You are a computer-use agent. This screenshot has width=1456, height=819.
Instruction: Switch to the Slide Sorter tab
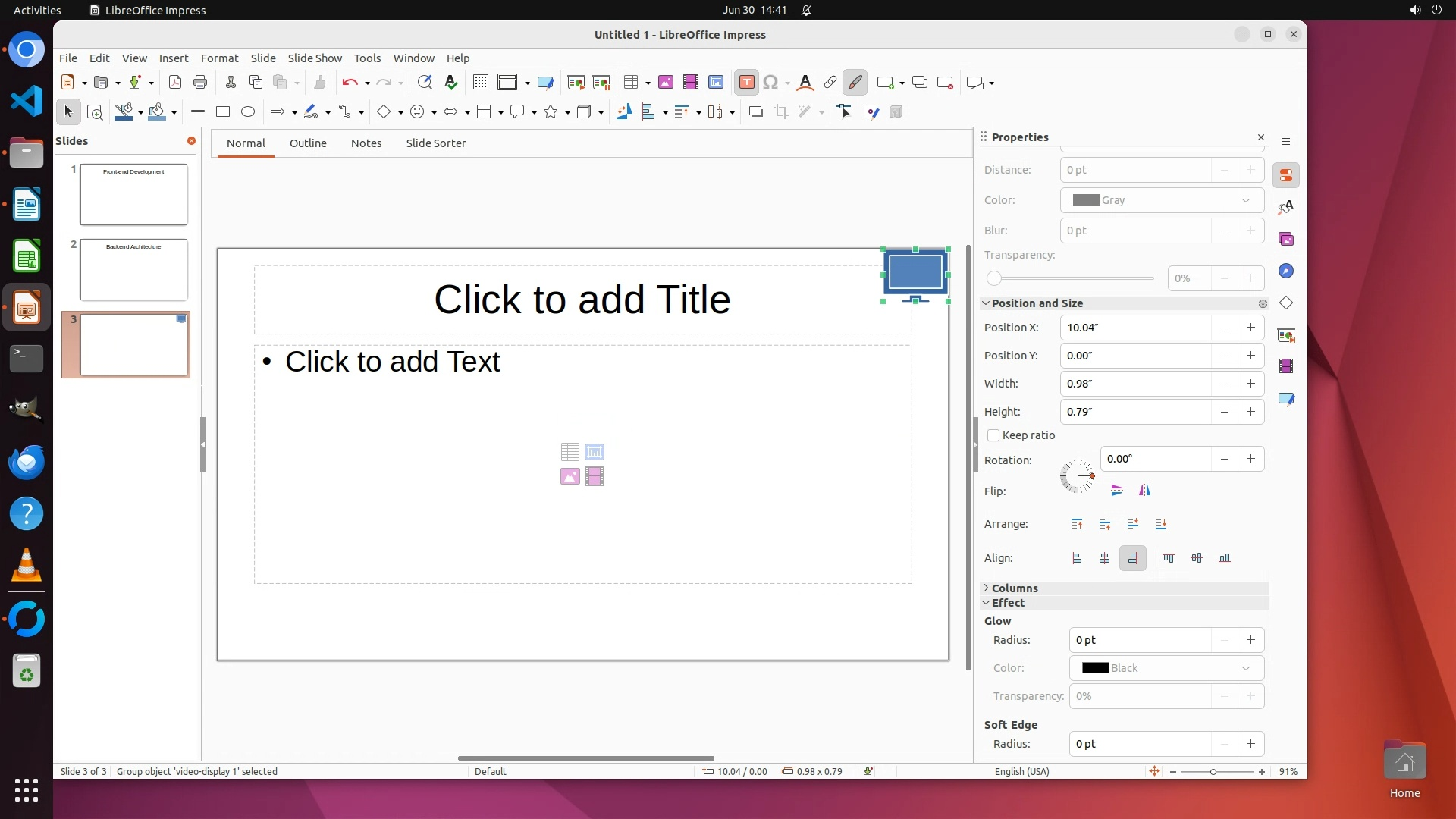coord(435,143)
